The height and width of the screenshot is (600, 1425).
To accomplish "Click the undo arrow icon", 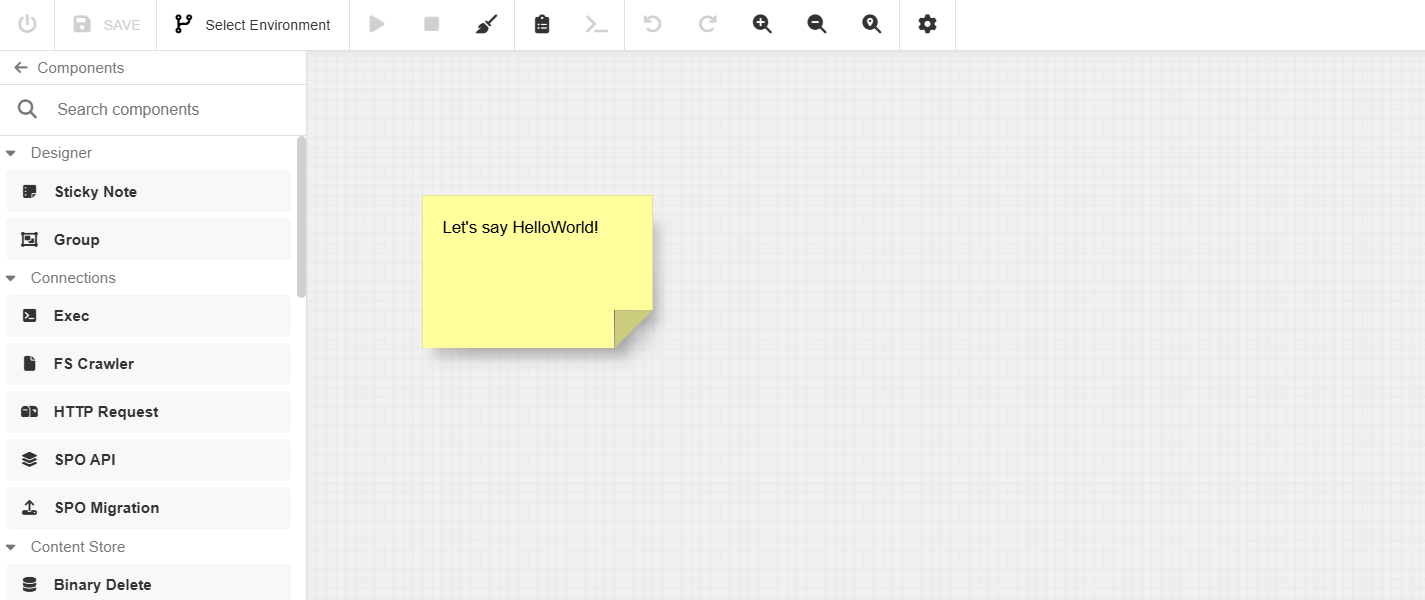I will coord(653,25).
